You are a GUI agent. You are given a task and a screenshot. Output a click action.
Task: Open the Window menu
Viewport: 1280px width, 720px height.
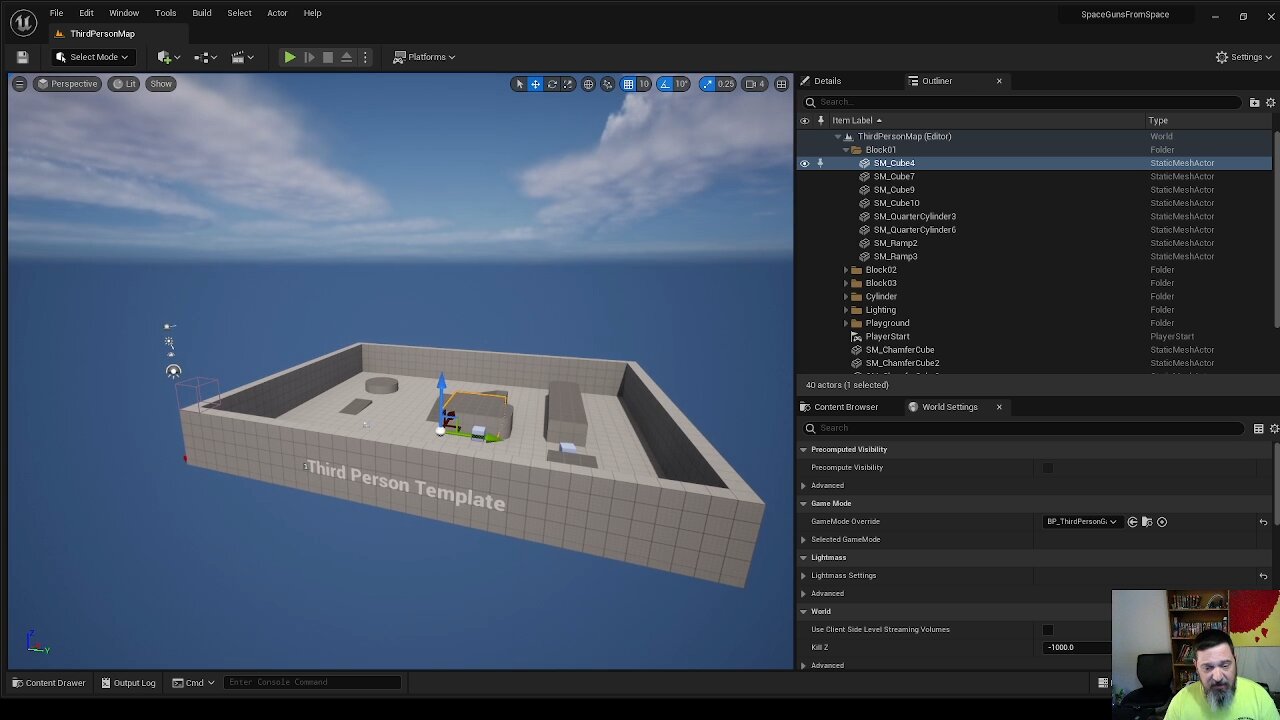point(124,13)
